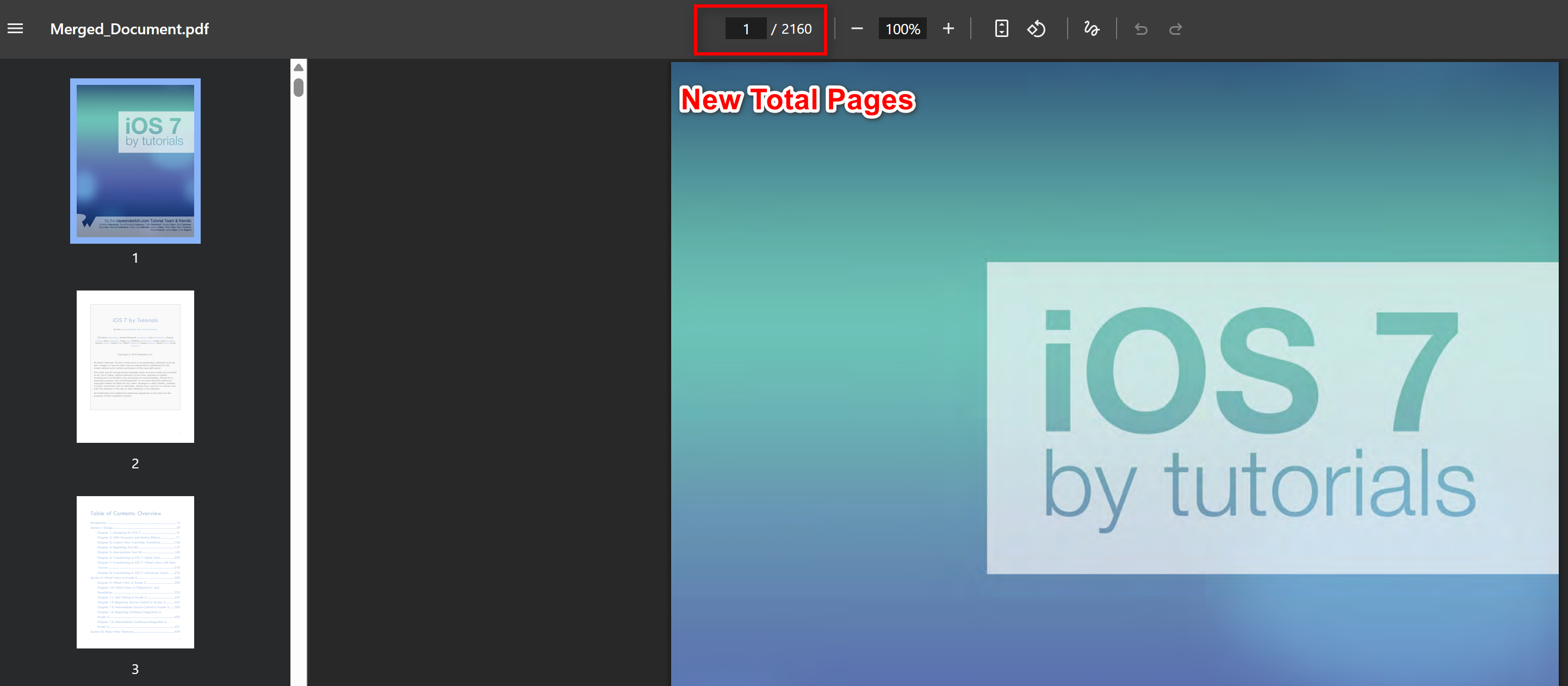Click the thumbnail panel scroll-up arrow

(x=298, y=67)
